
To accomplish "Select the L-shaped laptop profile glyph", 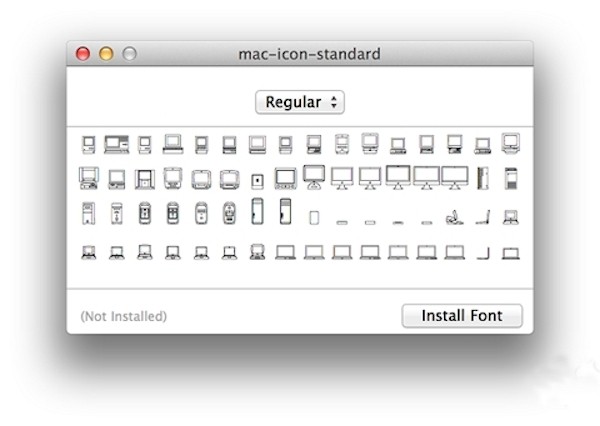I will (483, 253).
